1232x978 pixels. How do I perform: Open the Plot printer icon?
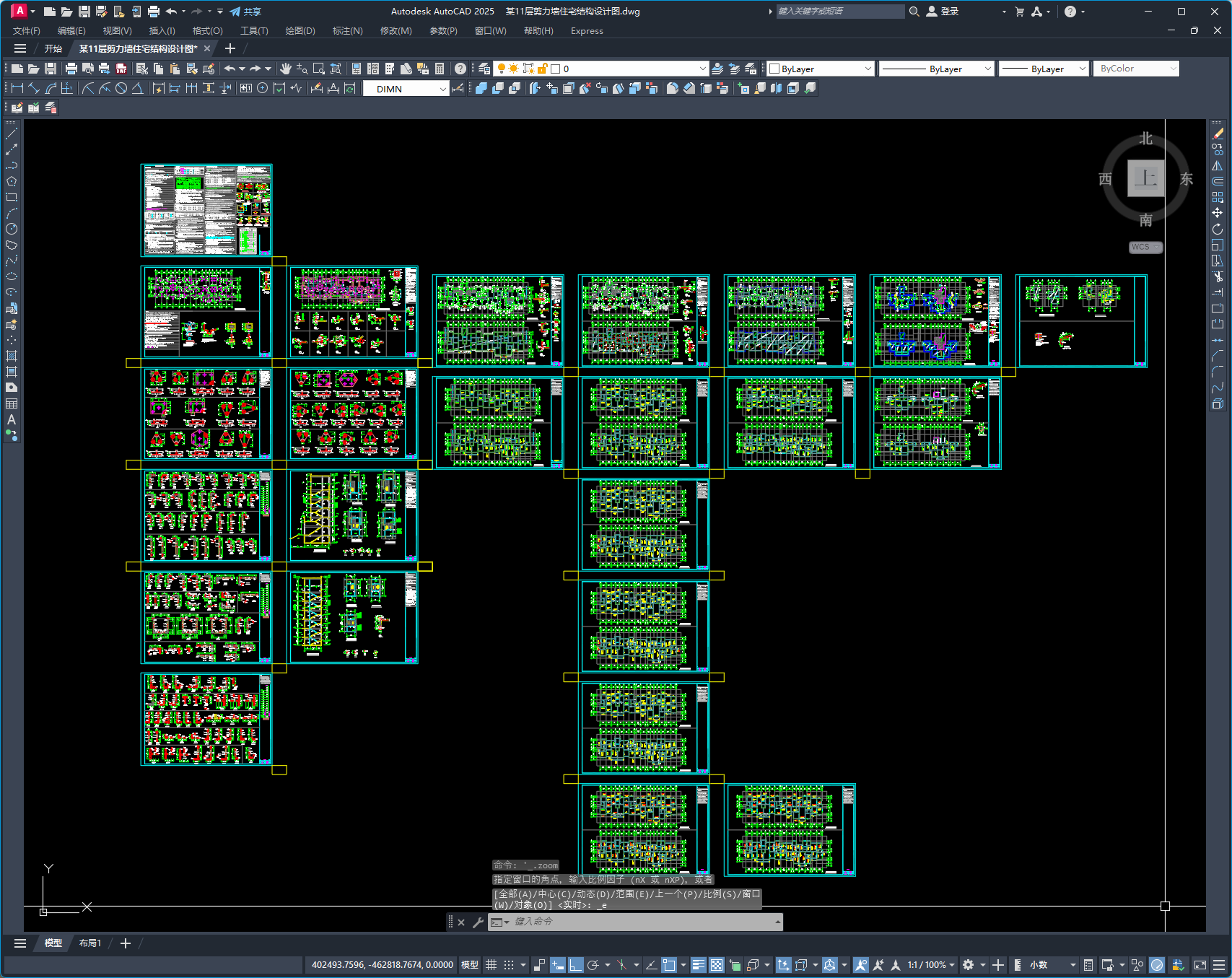[x=71, y=69]
